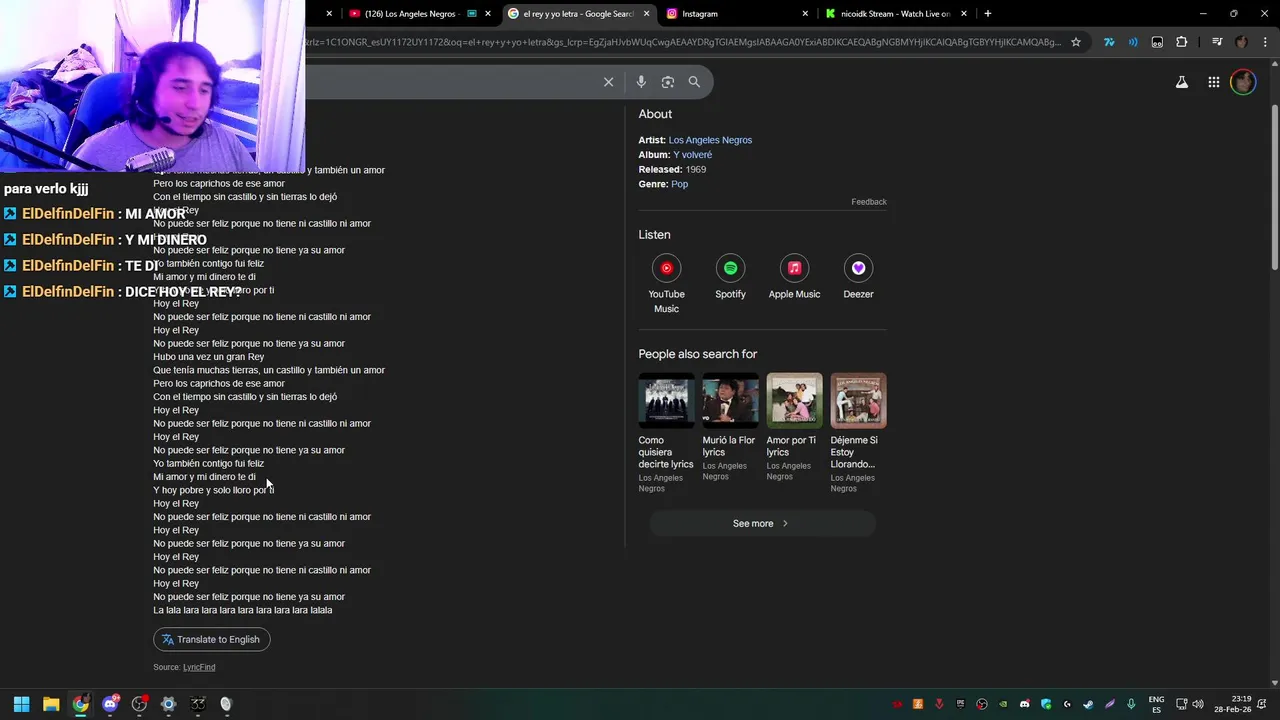Click lyric 'La lala lara lara' last line

[243, 610]
